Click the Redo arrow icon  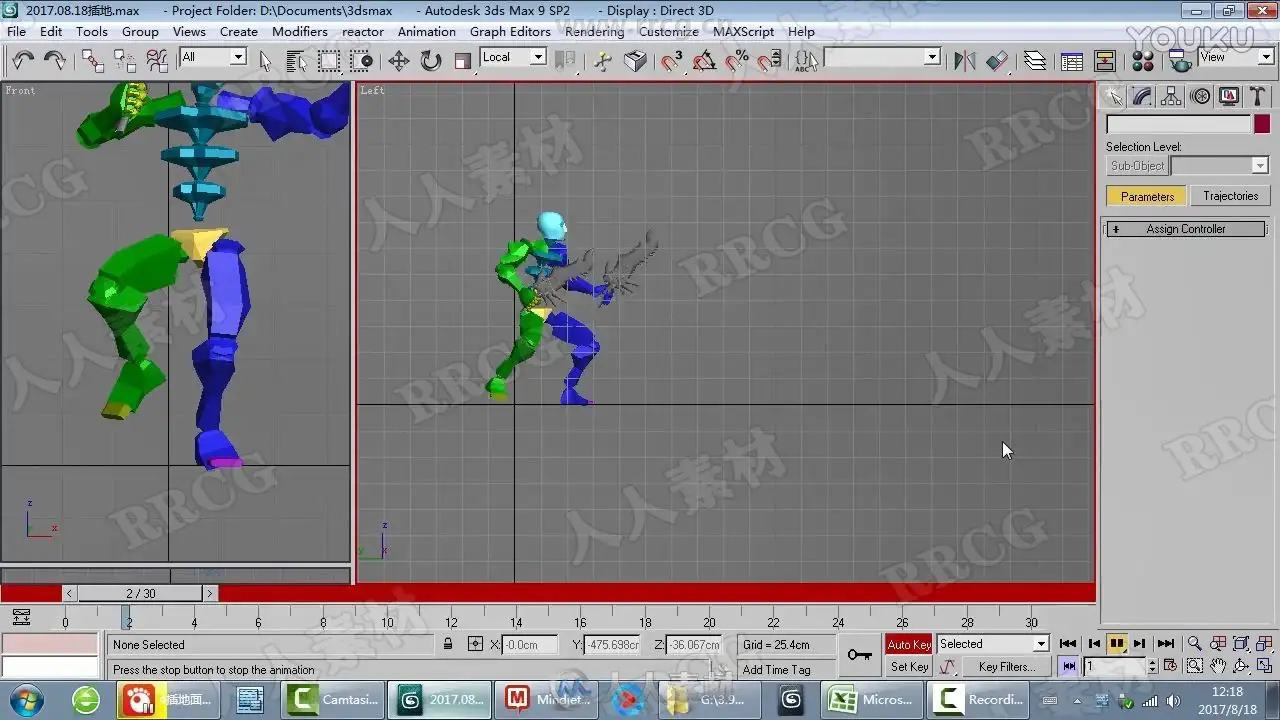pyautogui.click(x=55, y=61)
